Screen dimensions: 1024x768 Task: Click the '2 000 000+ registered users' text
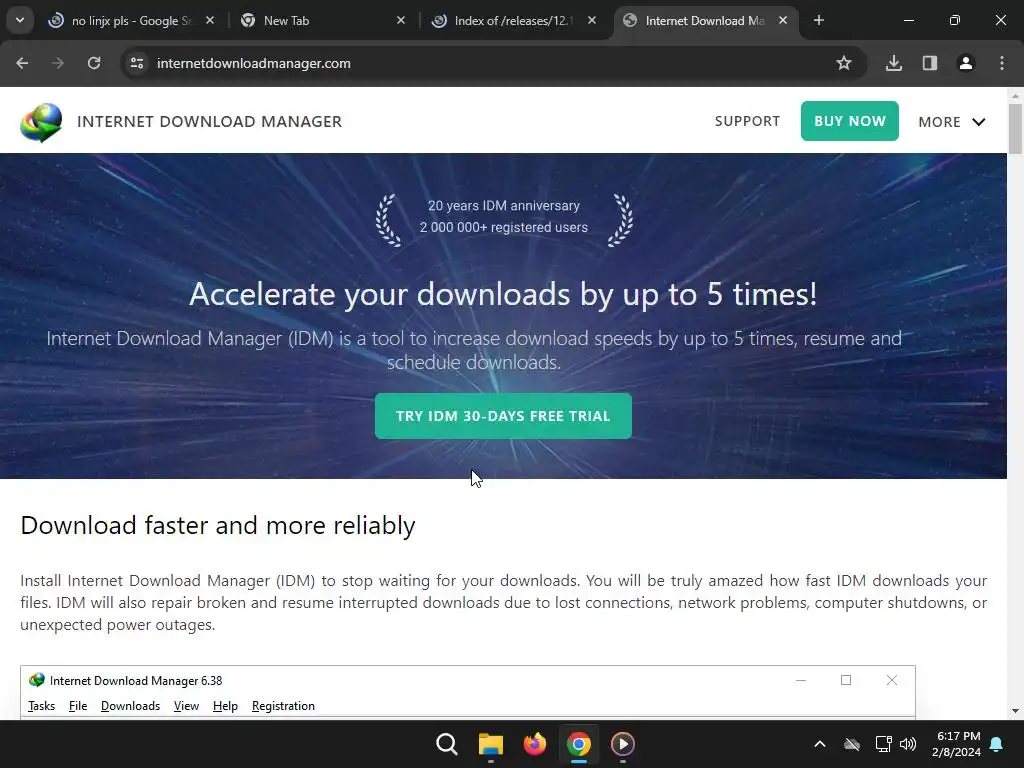click(504, 227)
